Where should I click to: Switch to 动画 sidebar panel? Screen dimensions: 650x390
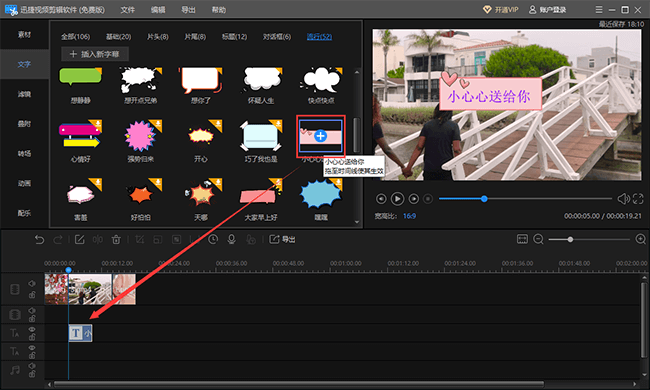(24, 183)
